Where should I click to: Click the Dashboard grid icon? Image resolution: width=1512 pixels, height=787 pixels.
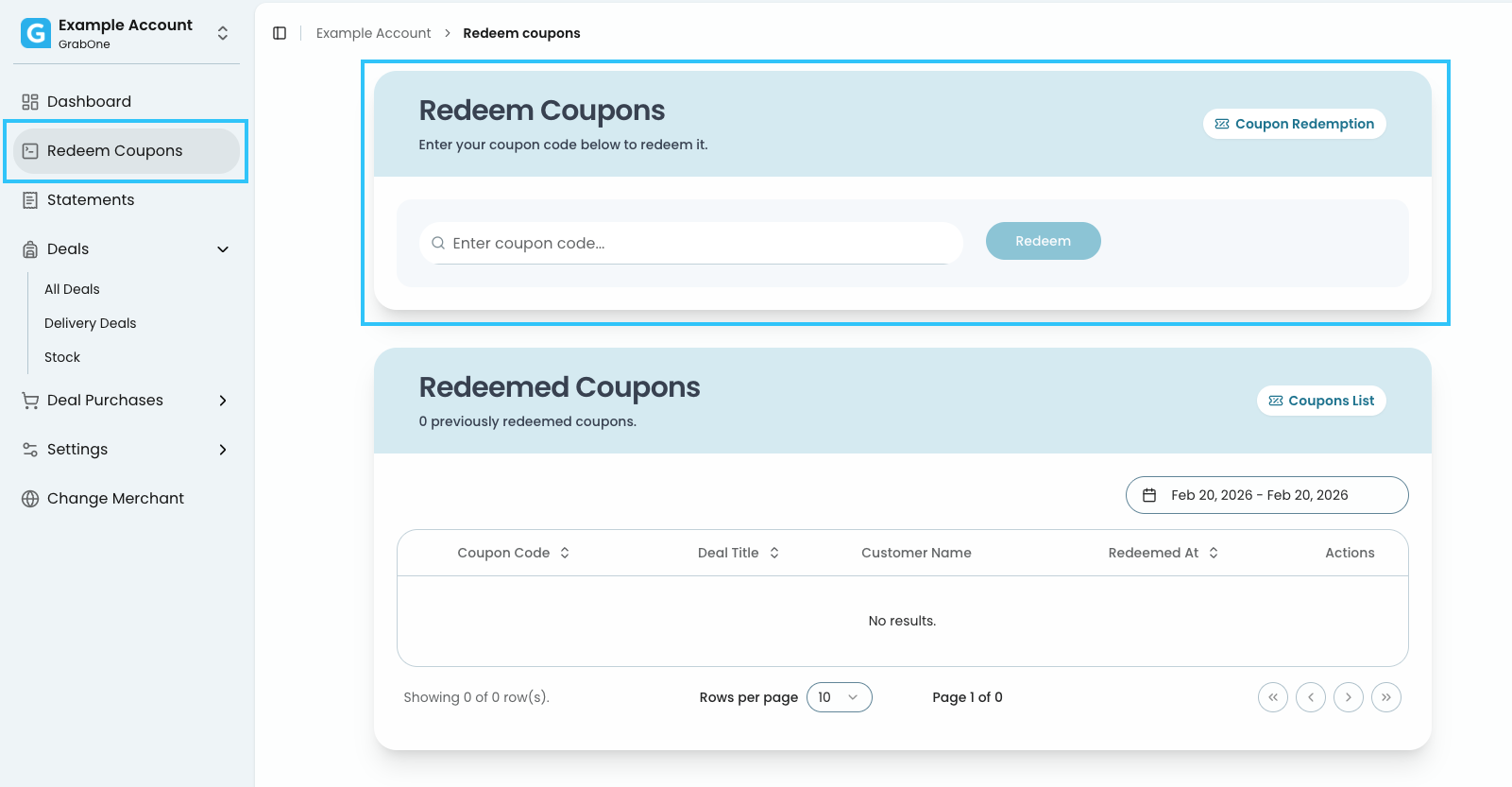pos(30,102)
